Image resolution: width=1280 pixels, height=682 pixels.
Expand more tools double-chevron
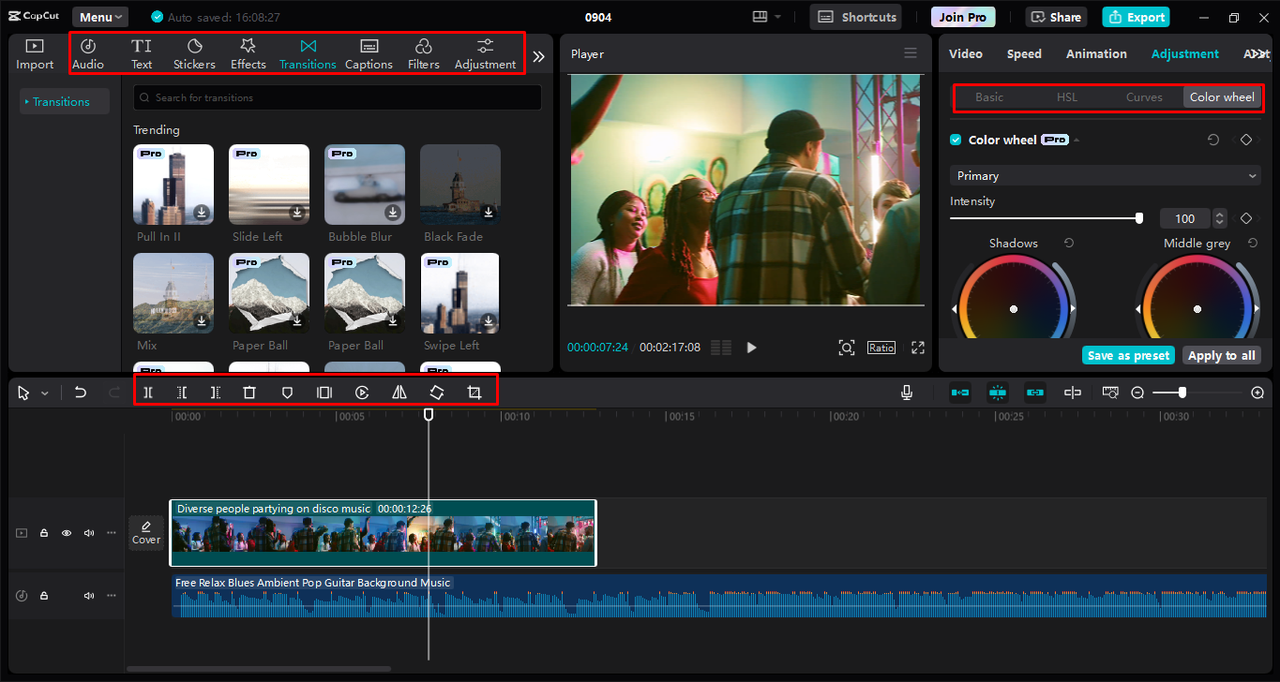pos(538,57)
